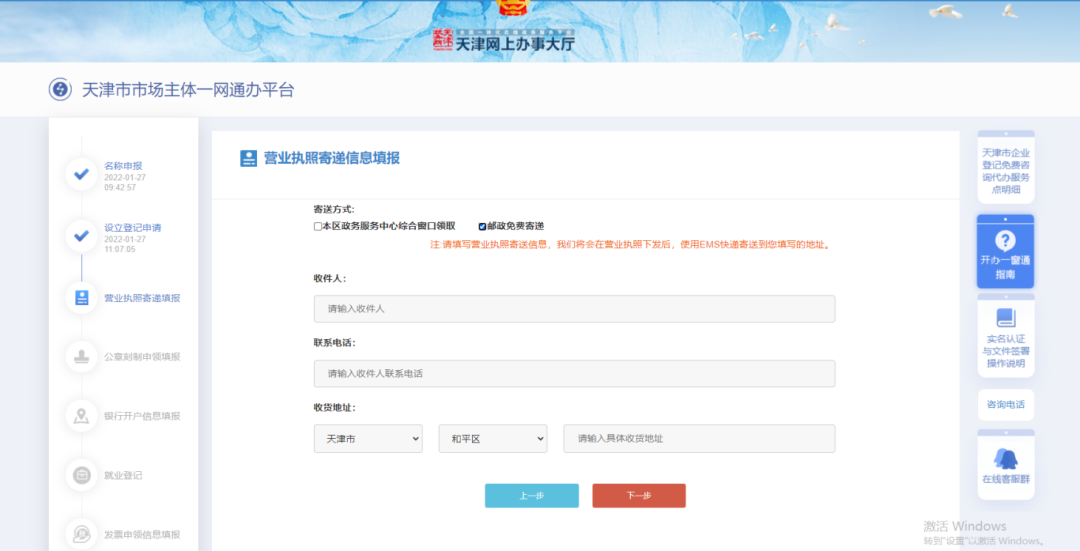This screenshot has width=1080, height=551.
Task: Click the 发票申领信息填报 step icon
Action: (x=81, y=534)
